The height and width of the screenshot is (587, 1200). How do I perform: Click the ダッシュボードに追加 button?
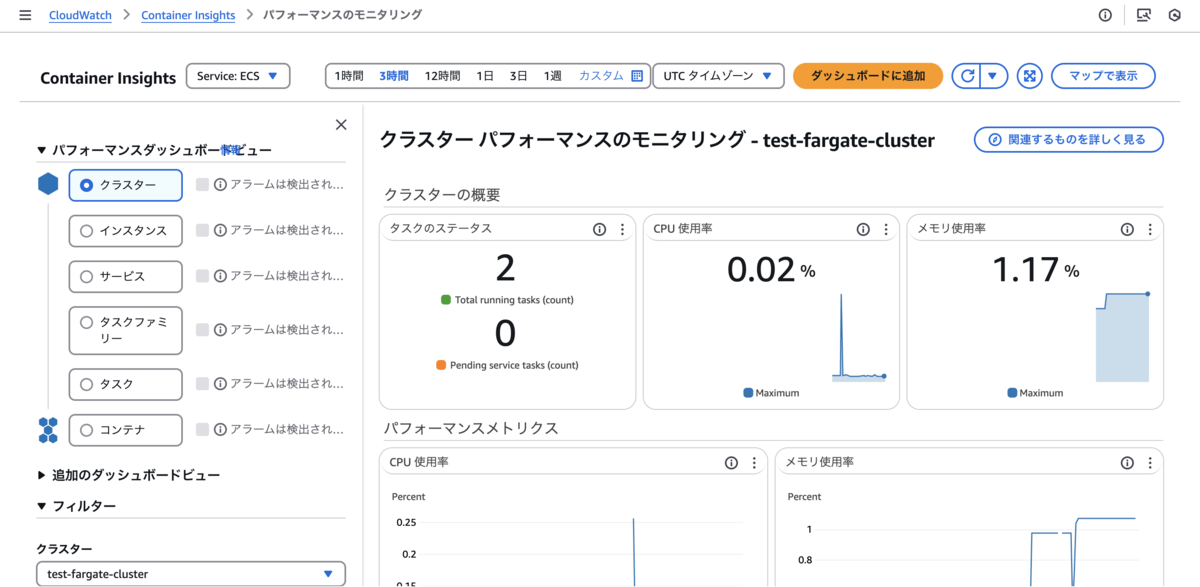868,75
